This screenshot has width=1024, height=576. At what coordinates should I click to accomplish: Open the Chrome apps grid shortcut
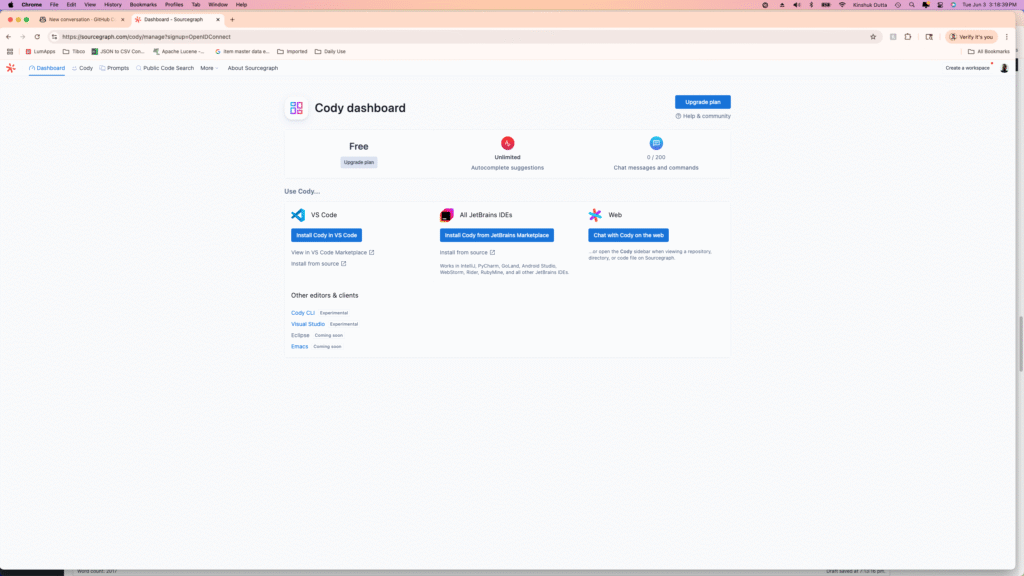[x=10, y=52]
